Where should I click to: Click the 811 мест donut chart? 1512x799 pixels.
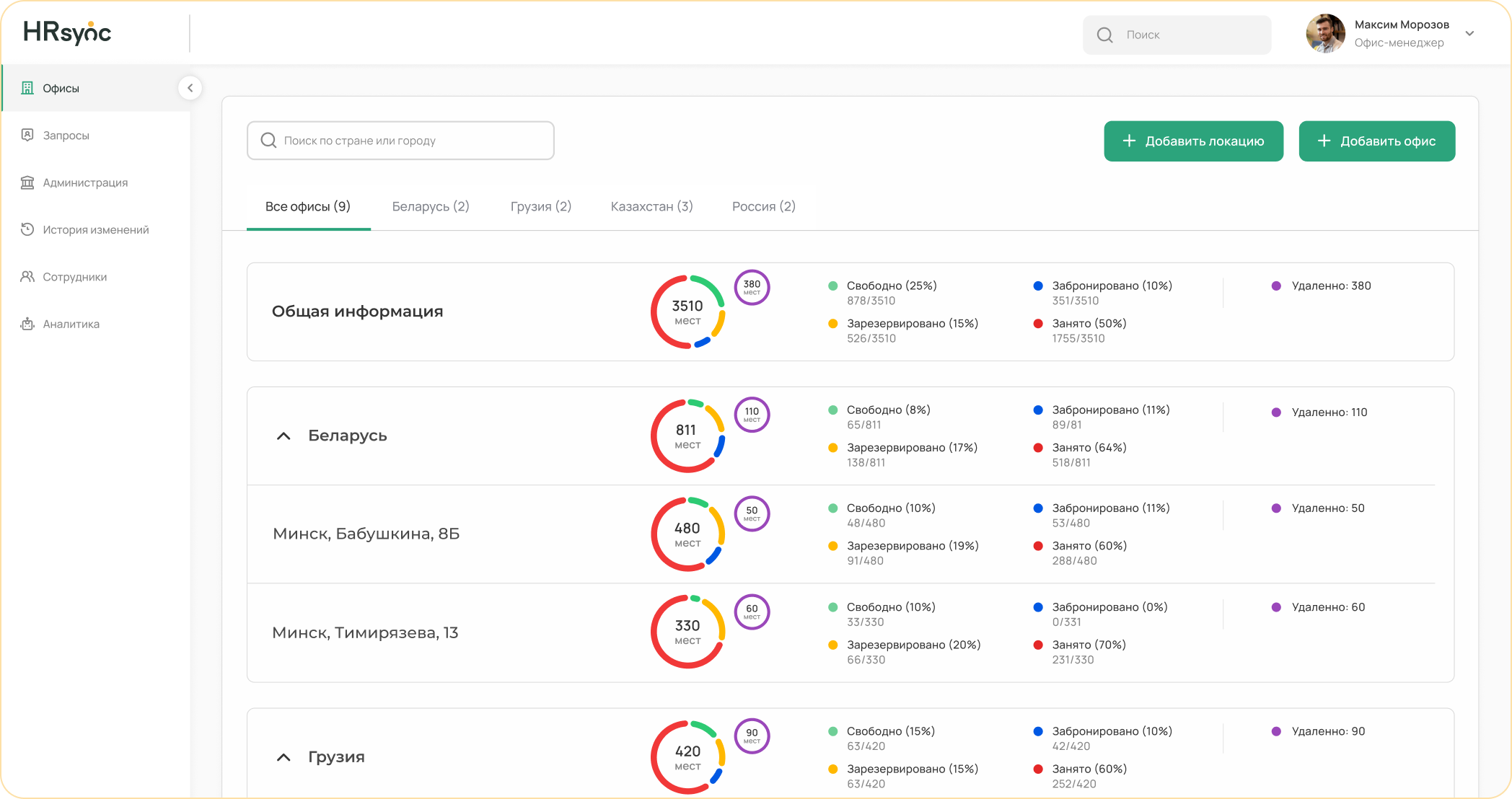687,436
